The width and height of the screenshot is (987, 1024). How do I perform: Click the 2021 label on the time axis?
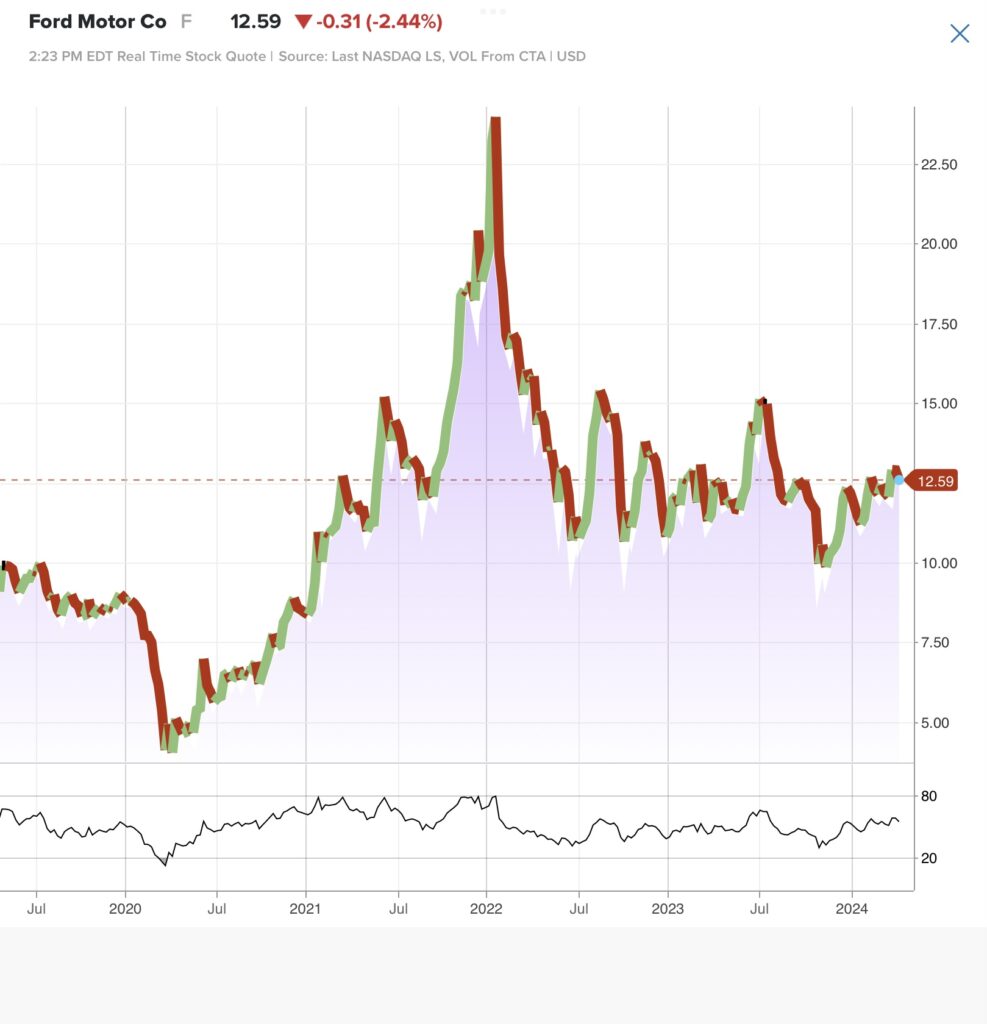click(x=305, y=909)
